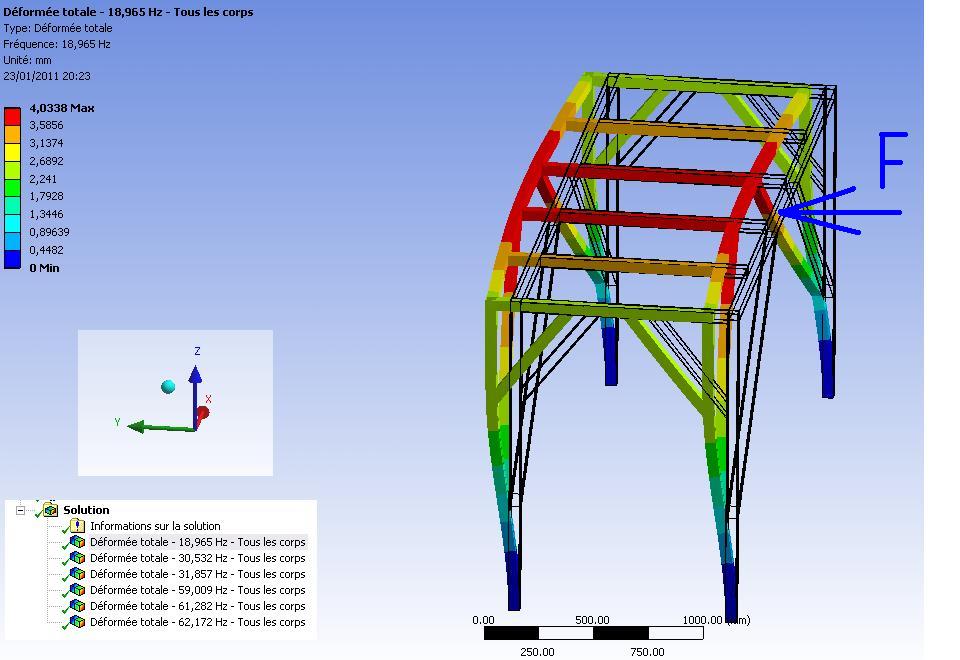
Task: Click the 62,172 Hz result icon
Action: click(77, 621)
